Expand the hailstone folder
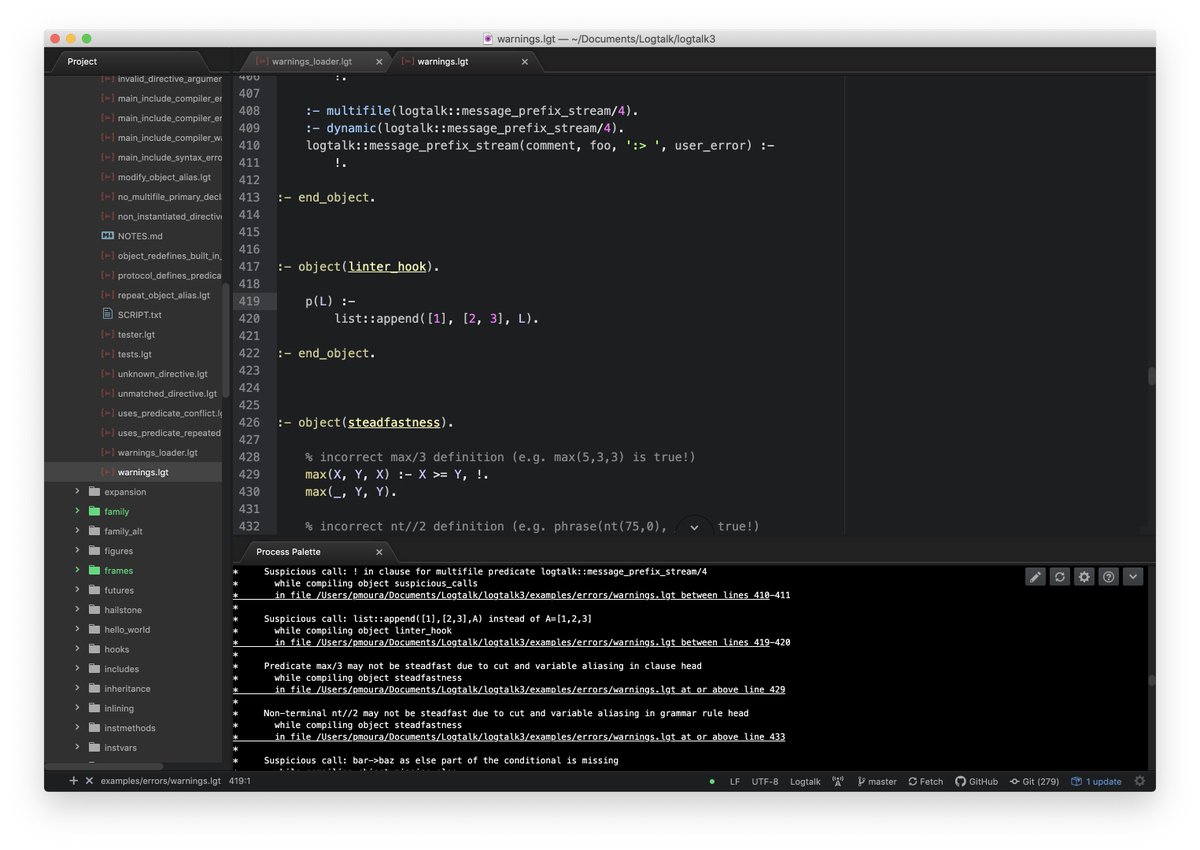 pyautogui.click(x=77, y=609)
